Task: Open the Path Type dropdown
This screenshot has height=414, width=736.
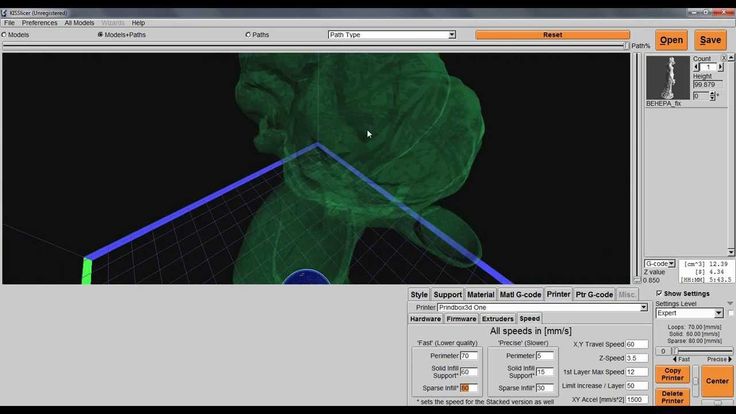Action: coord(392,35)
